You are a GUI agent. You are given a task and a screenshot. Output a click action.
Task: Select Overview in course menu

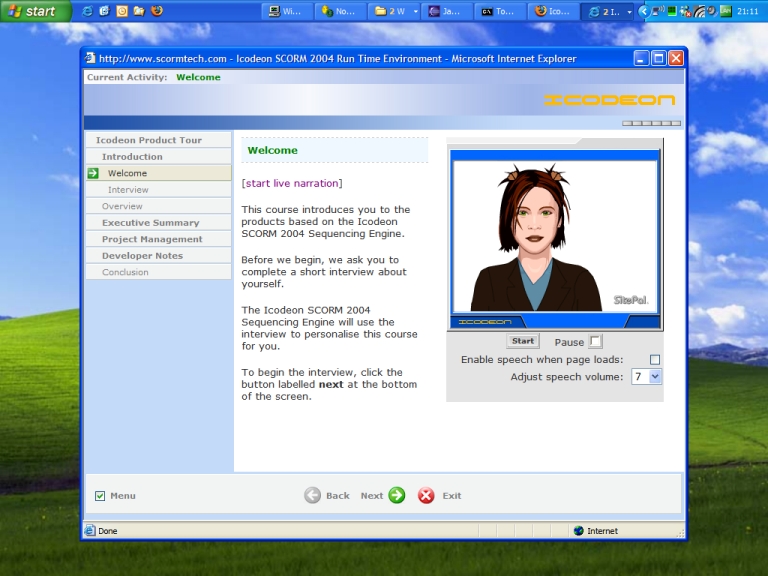pyautogui.click(x=158, y=206)
